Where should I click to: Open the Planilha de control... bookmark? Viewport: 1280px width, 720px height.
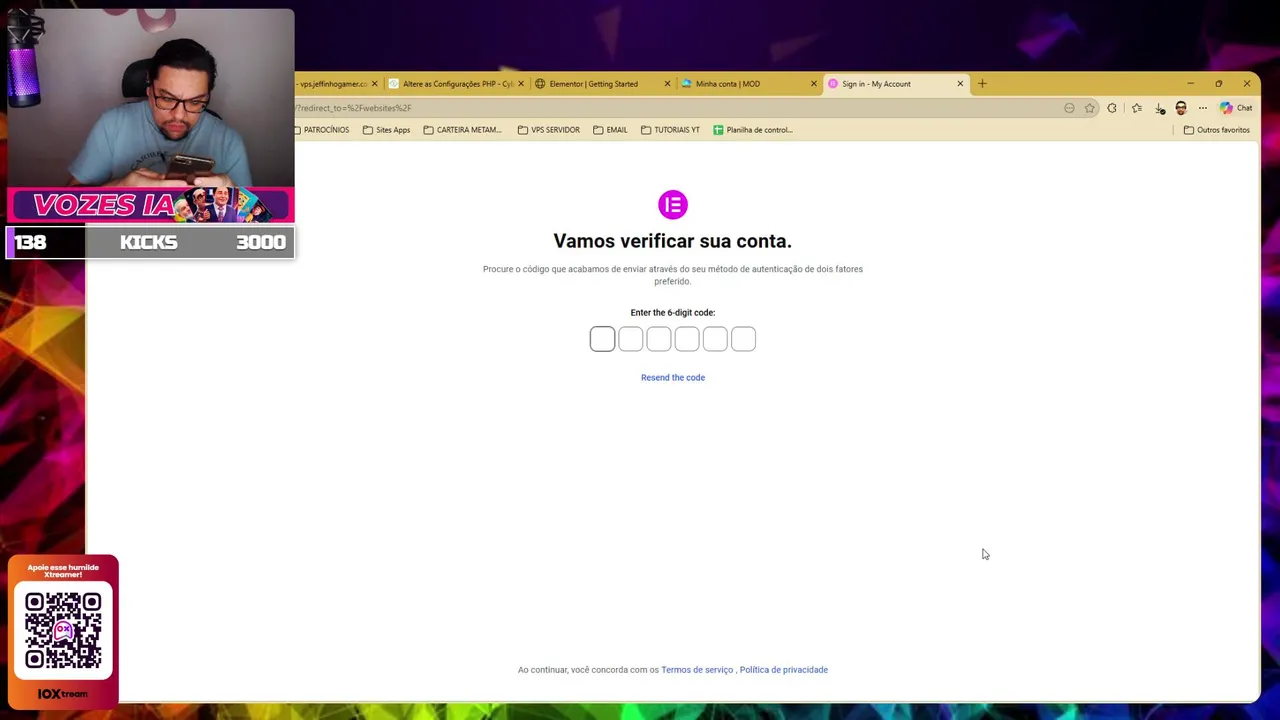752,130
